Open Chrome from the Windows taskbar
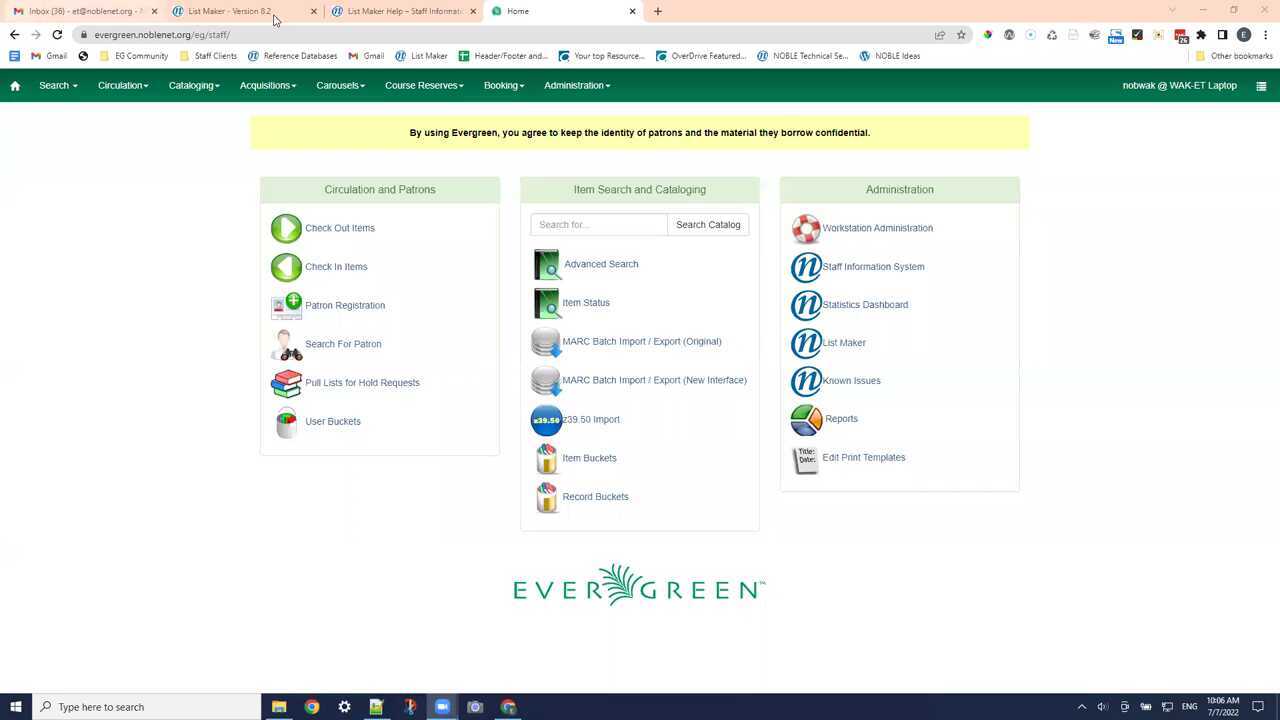Screen dimensions: 1280x720 (312, 707)
